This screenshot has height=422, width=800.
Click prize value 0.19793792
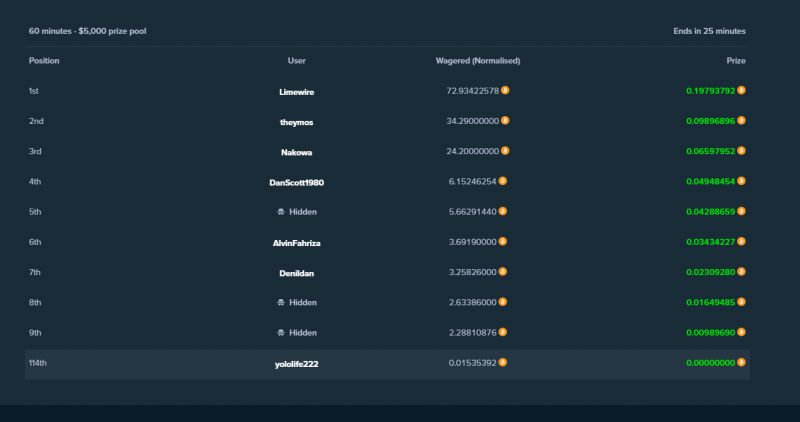point(711,90)
